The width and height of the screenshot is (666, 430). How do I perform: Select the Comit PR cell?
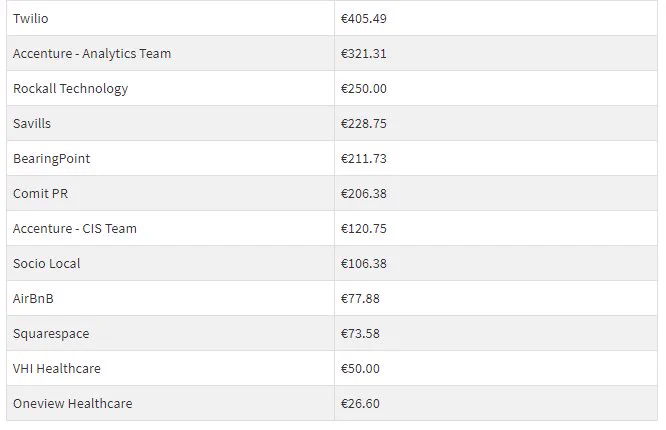(170, 193)
